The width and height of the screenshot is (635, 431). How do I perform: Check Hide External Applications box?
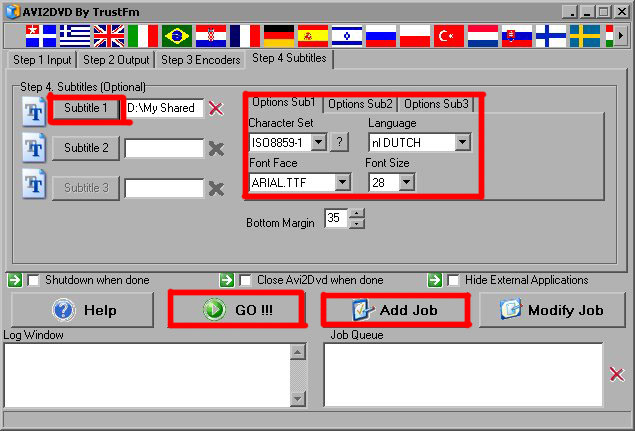pyautogui.click(x=454, y=280)
